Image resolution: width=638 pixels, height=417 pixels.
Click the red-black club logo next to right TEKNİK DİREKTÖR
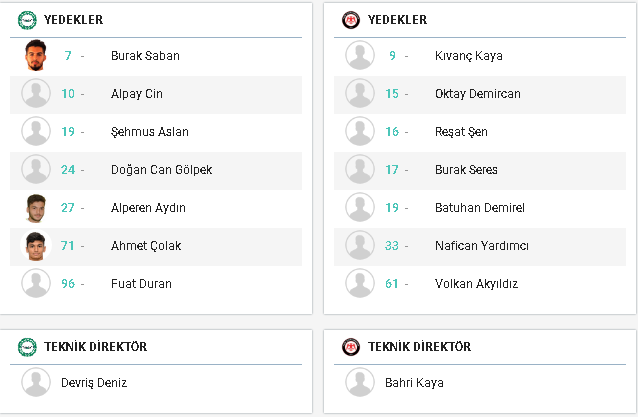point(351,347)
